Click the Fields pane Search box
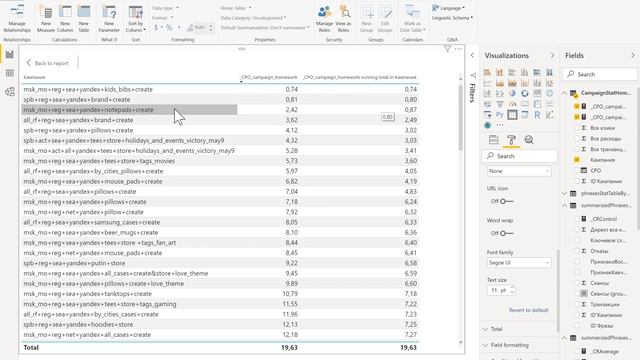This screenshot has height=360, width=640. [x=600, y=74]
